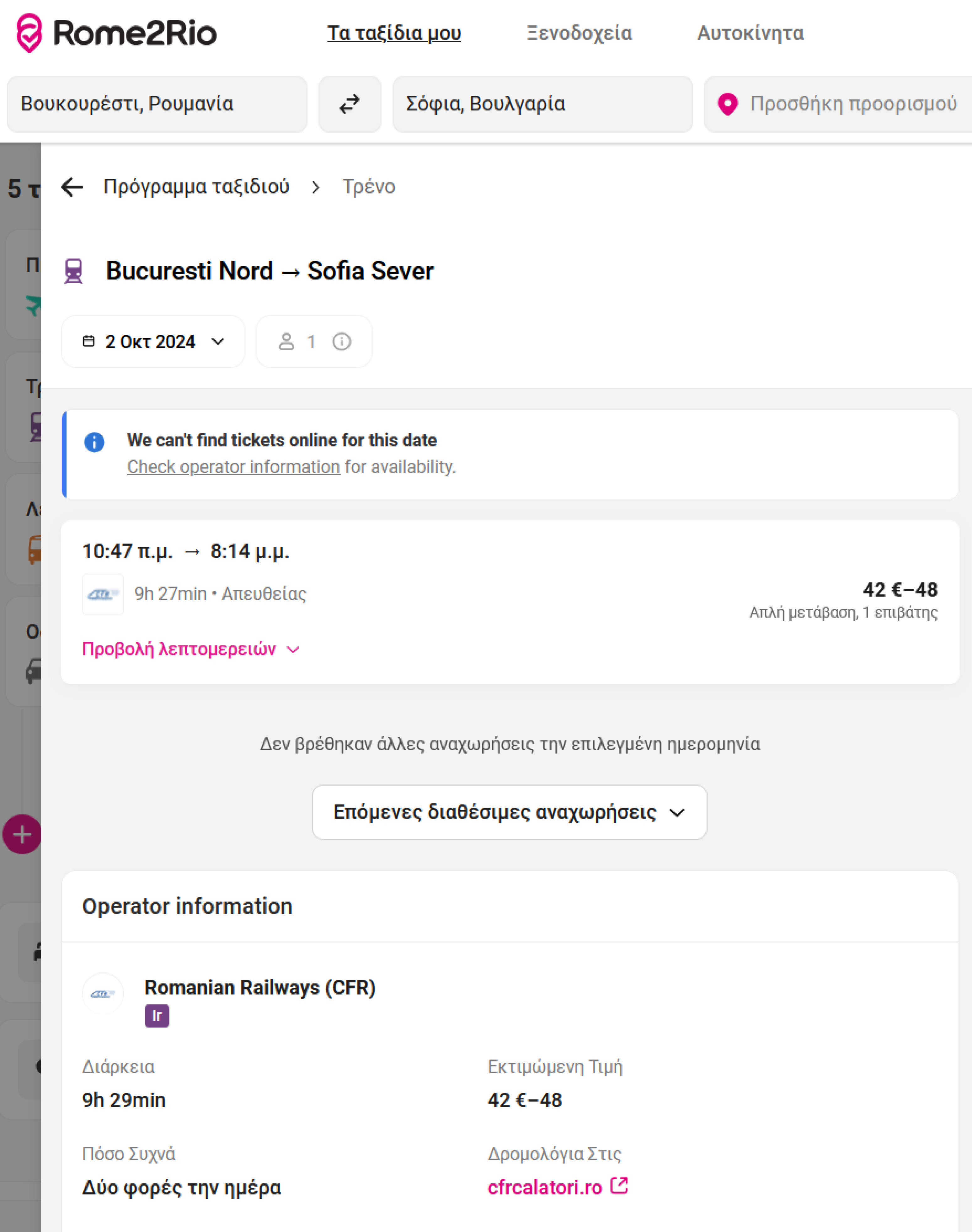Expand Επόμενες διαθέσιμες αναχωρήσεις
The height and width of the screenshot is (1232, 972).
click(509, 812)
